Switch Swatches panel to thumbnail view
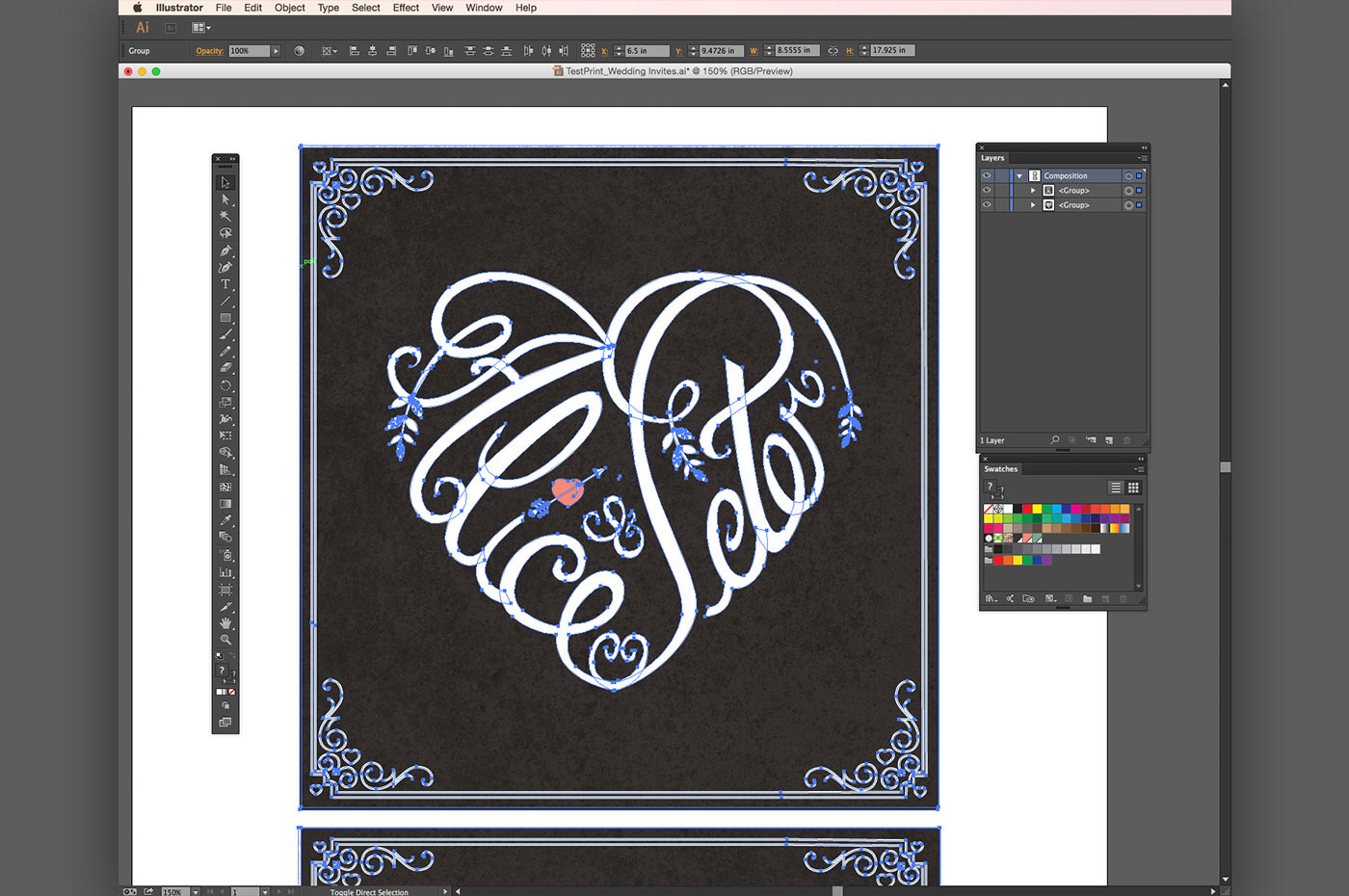This screenshot has width=1349, height=896. click(x=1134, y=488)
